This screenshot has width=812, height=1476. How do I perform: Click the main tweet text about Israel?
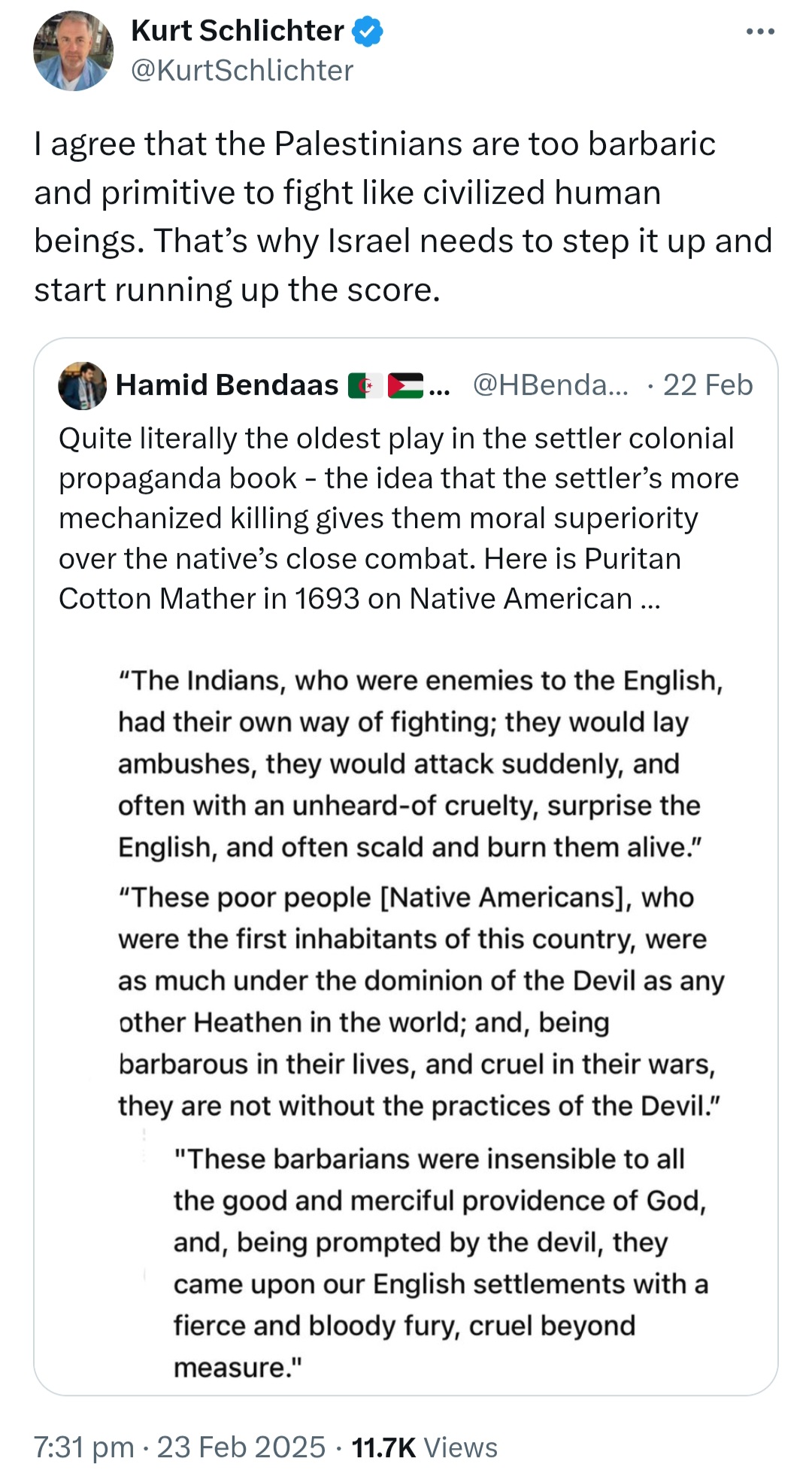[x=403, y=217]
